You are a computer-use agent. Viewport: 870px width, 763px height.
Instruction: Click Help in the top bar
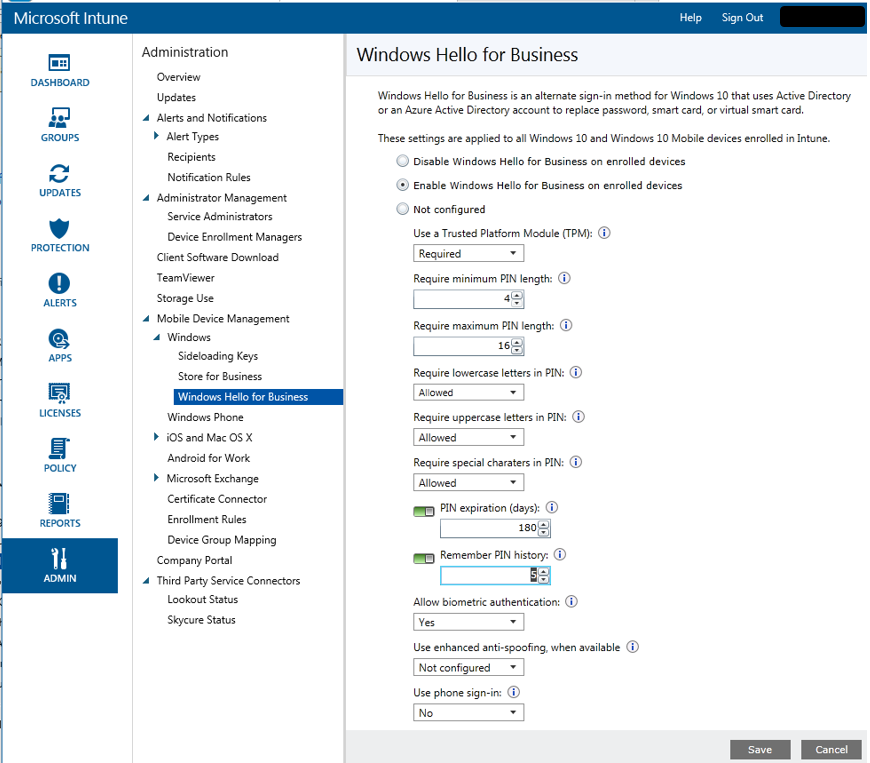click(x=690, y=17)
